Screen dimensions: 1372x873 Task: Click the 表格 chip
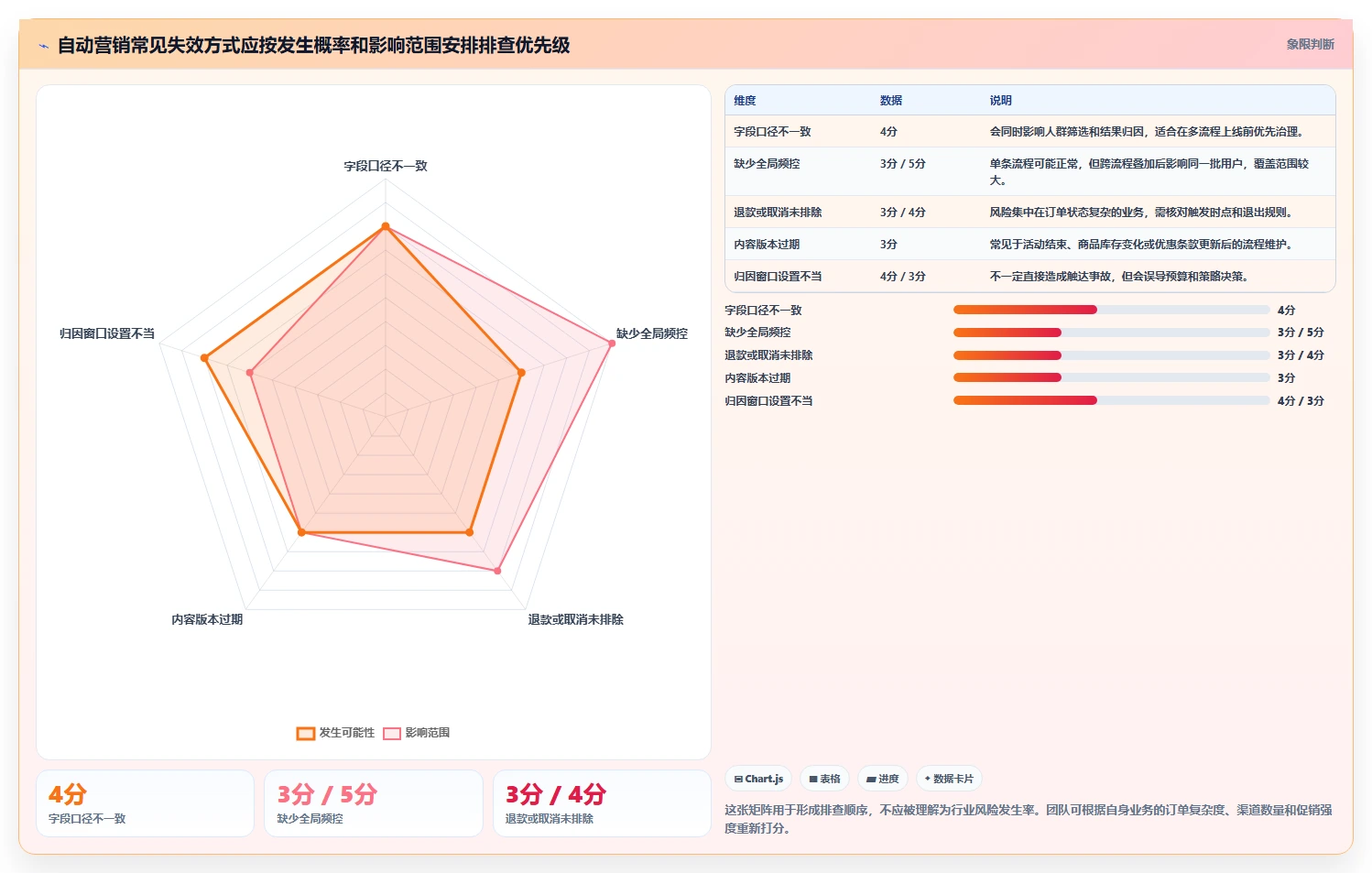(x=825, y=779)
